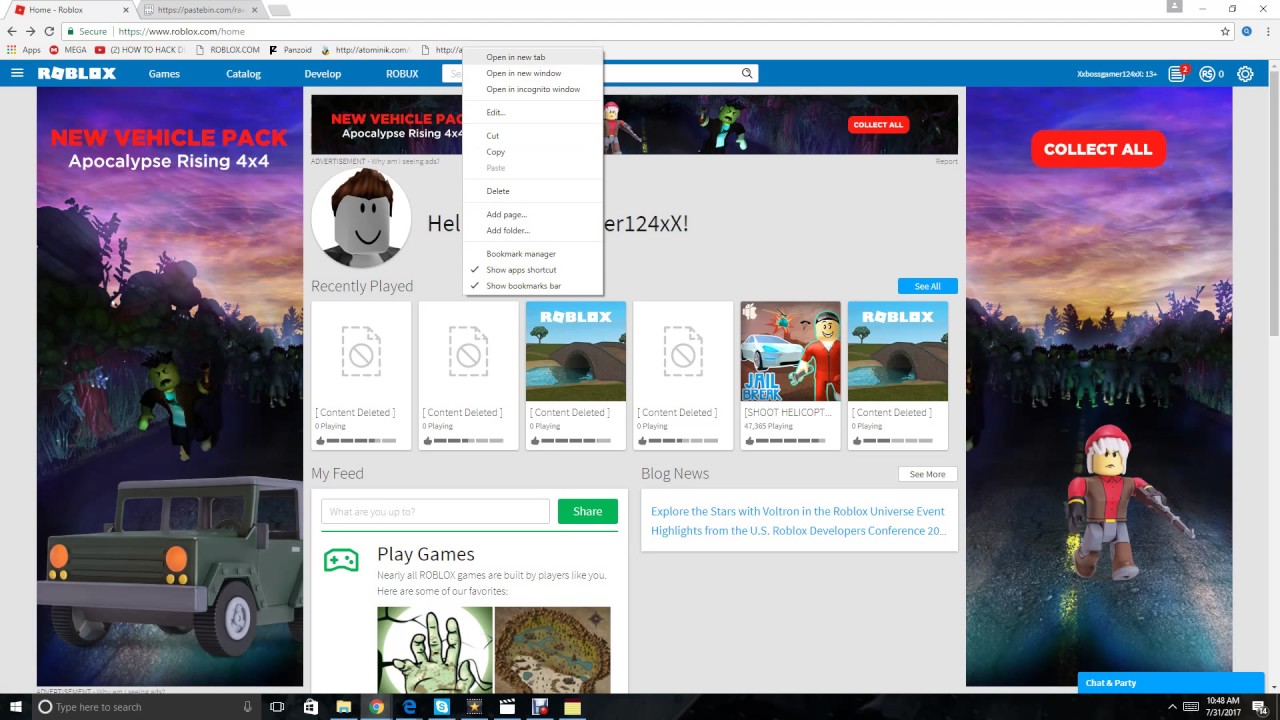
Task: Open the notifications stream icon
Action: 1179,73
